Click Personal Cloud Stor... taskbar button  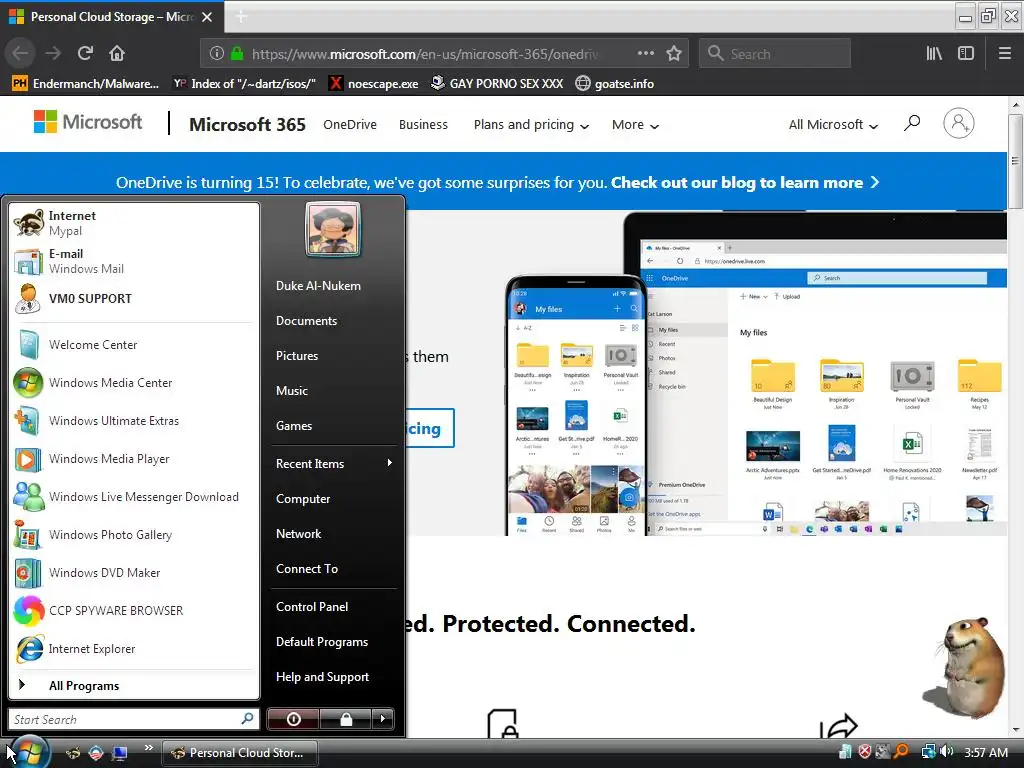click(x=240, y=753)
